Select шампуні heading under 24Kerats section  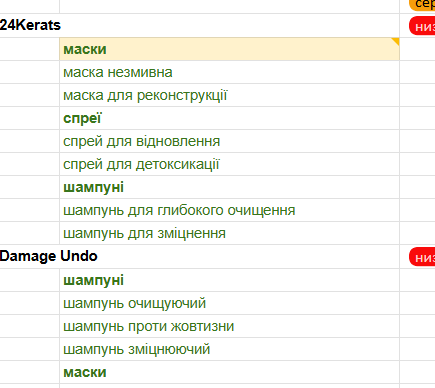pyautogui.click(x=229, y=187)
